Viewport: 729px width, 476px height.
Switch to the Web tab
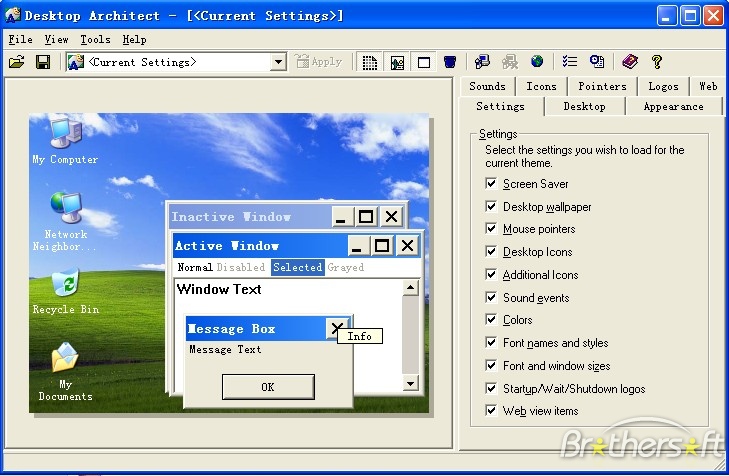708,86
